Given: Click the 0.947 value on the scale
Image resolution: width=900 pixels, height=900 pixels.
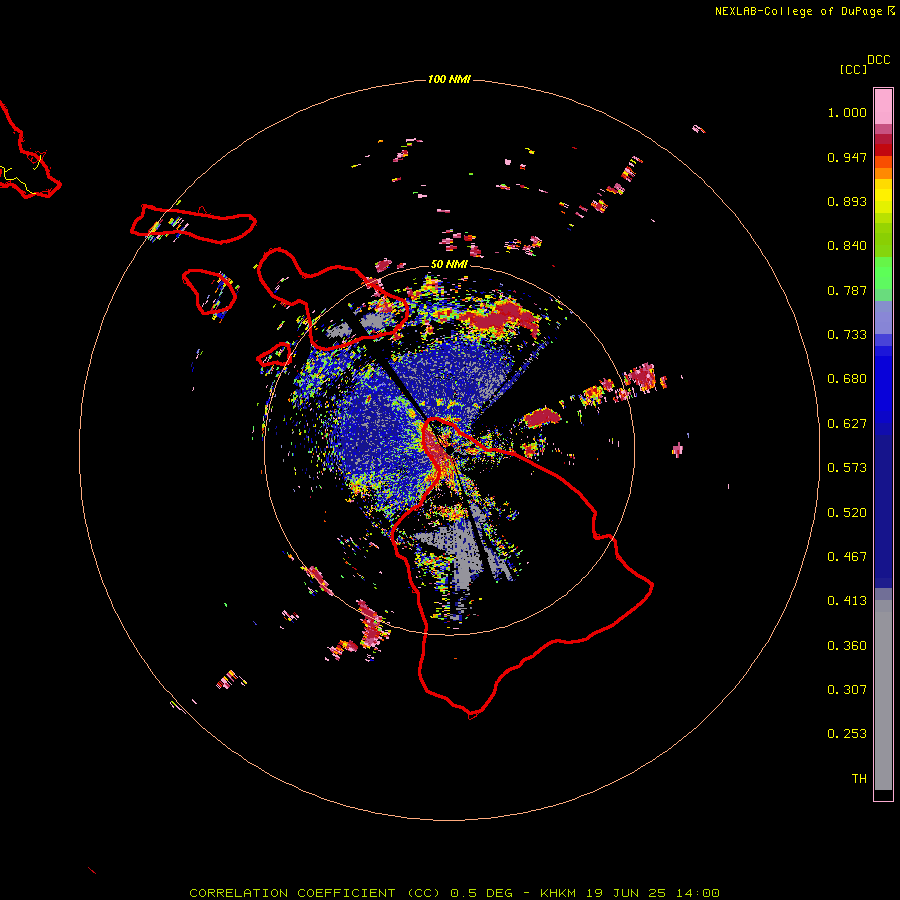Looking at the screenshot, I should [847, 157].
